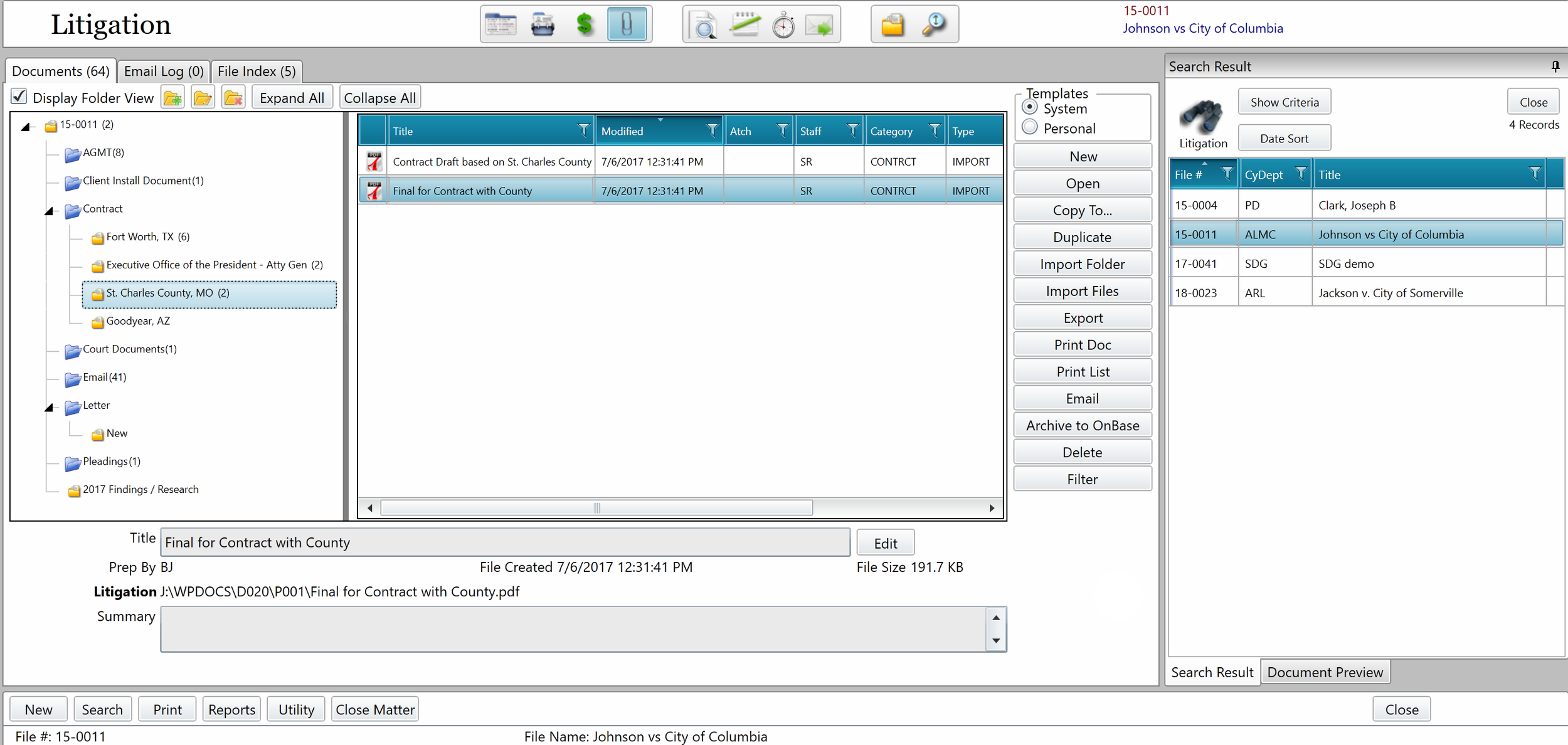The height and width of the screenshot is (745, 1568).
Task: Click the add new folder icon
Action: (172, 98)
